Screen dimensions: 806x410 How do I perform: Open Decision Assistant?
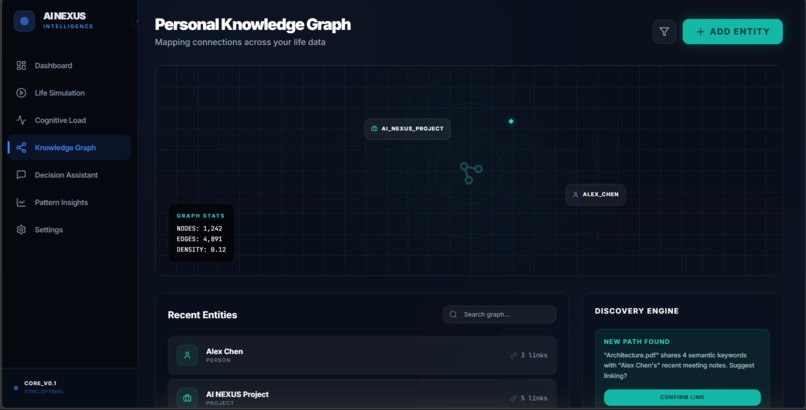69,175
